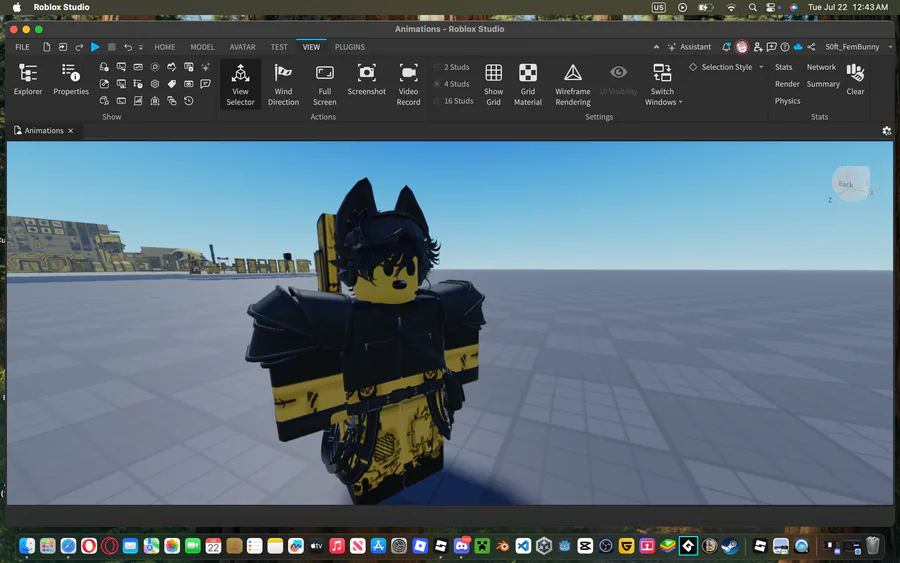The image size is (900, 563).
Task: Open viewport settings gear
Action: click(886, 131)
